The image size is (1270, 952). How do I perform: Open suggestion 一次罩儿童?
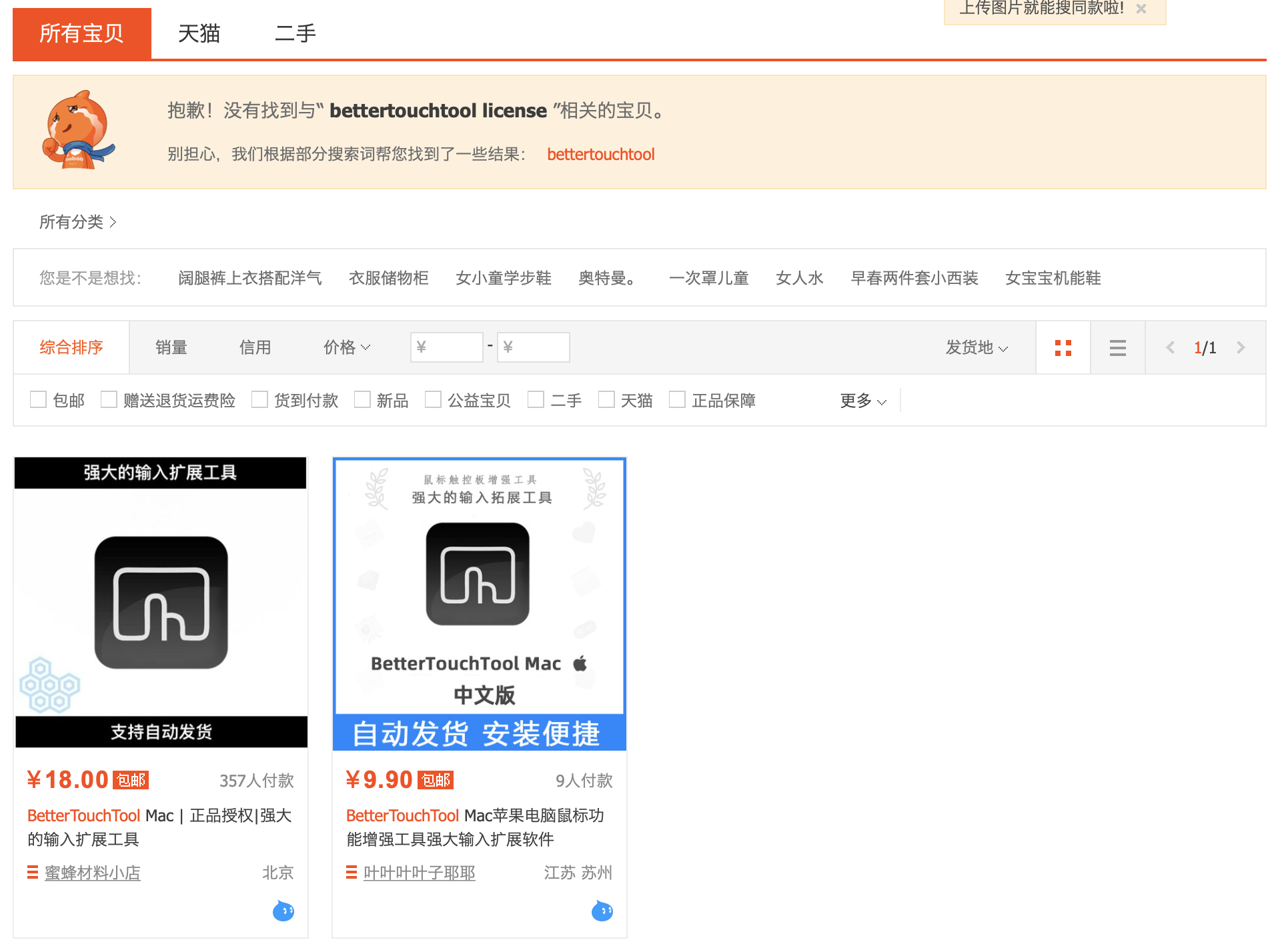click(x=709, y=278)
